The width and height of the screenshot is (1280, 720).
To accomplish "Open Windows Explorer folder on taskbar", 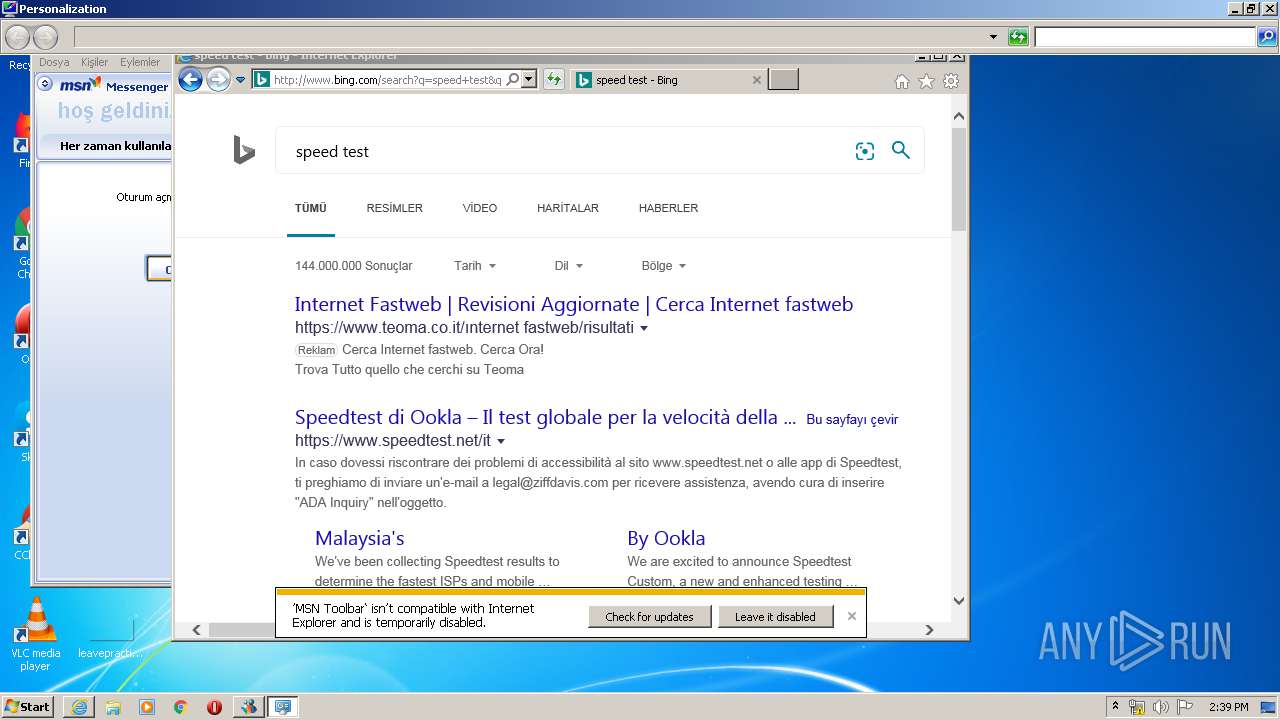I will [x=113, y=707].
